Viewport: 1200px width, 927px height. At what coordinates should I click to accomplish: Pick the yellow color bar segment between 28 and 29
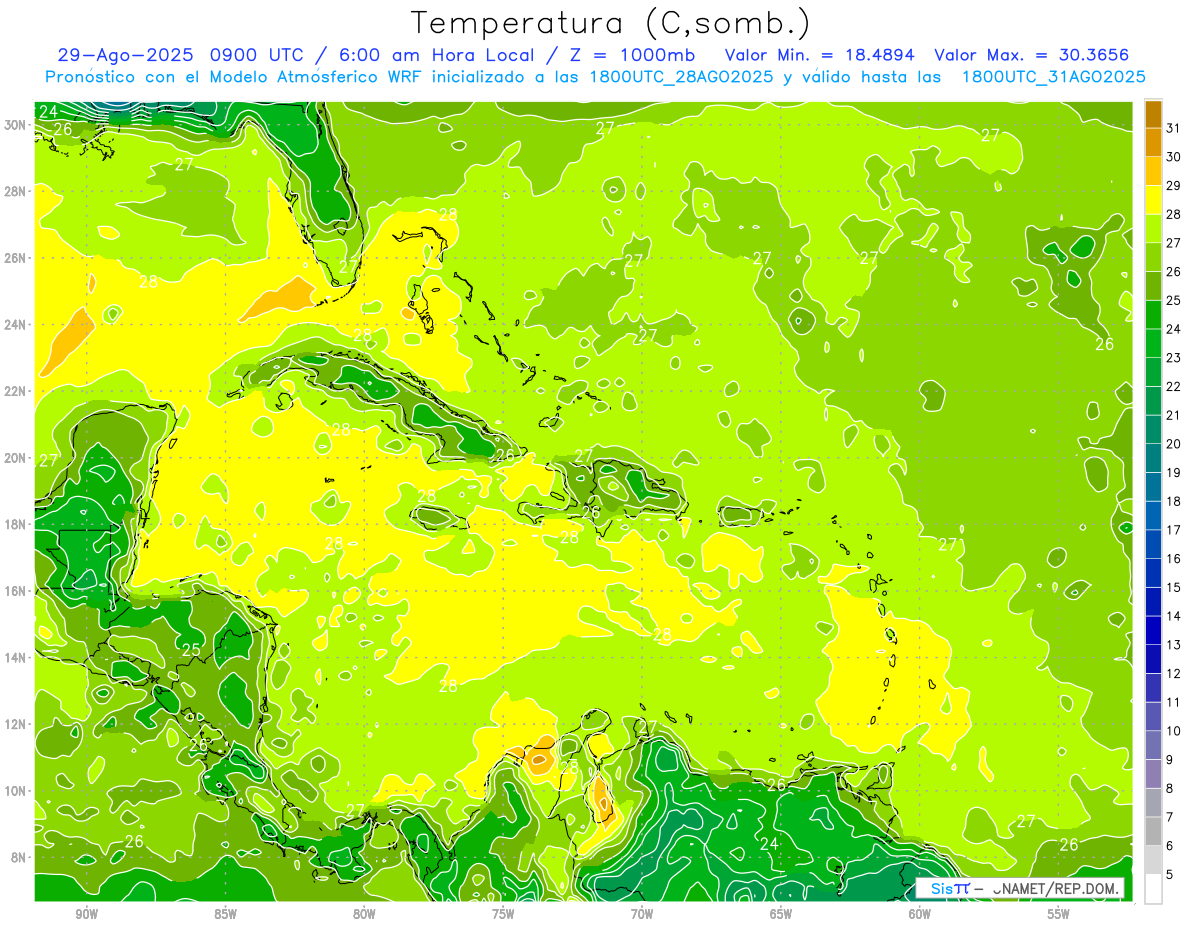click(x=1153, y=200)
